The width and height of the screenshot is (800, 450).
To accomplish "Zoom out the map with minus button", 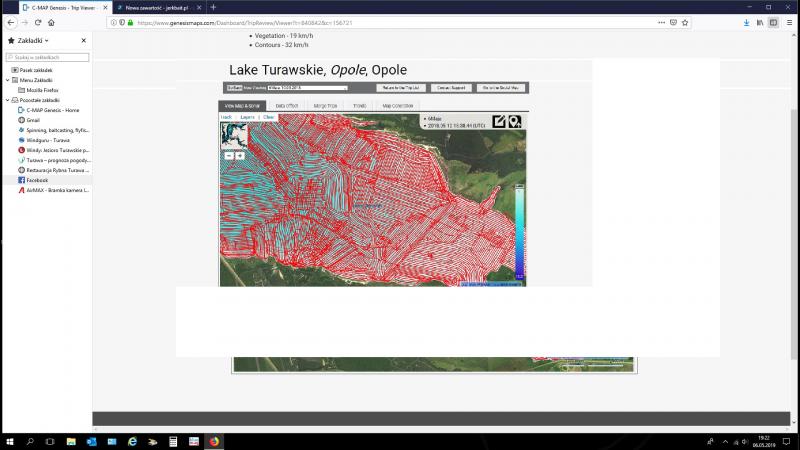I will [228, 156].
